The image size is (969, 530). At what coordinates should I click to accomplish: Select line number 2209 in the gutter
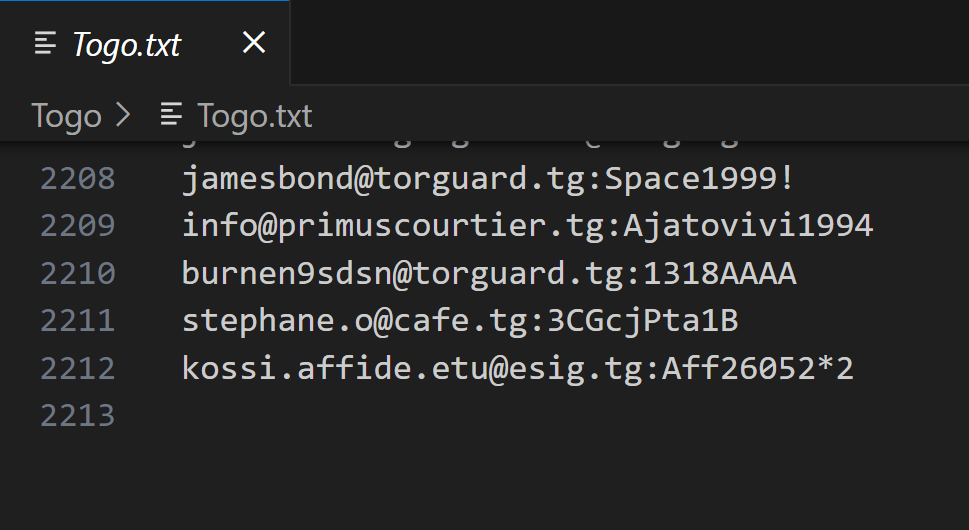point(78,225)
